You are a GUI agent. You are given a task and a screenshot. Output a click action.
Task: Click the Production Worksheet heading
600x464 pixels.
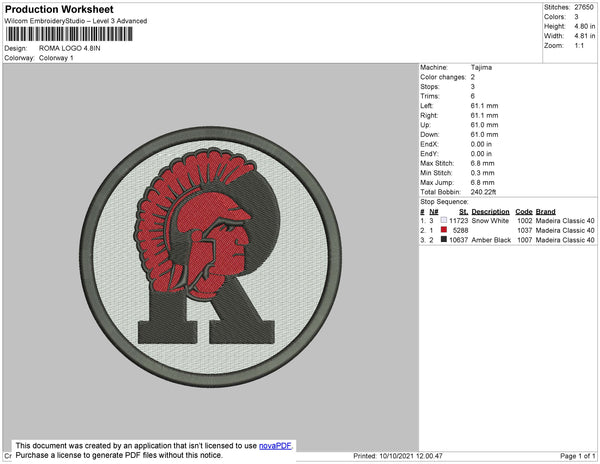[x=59, y=9]
